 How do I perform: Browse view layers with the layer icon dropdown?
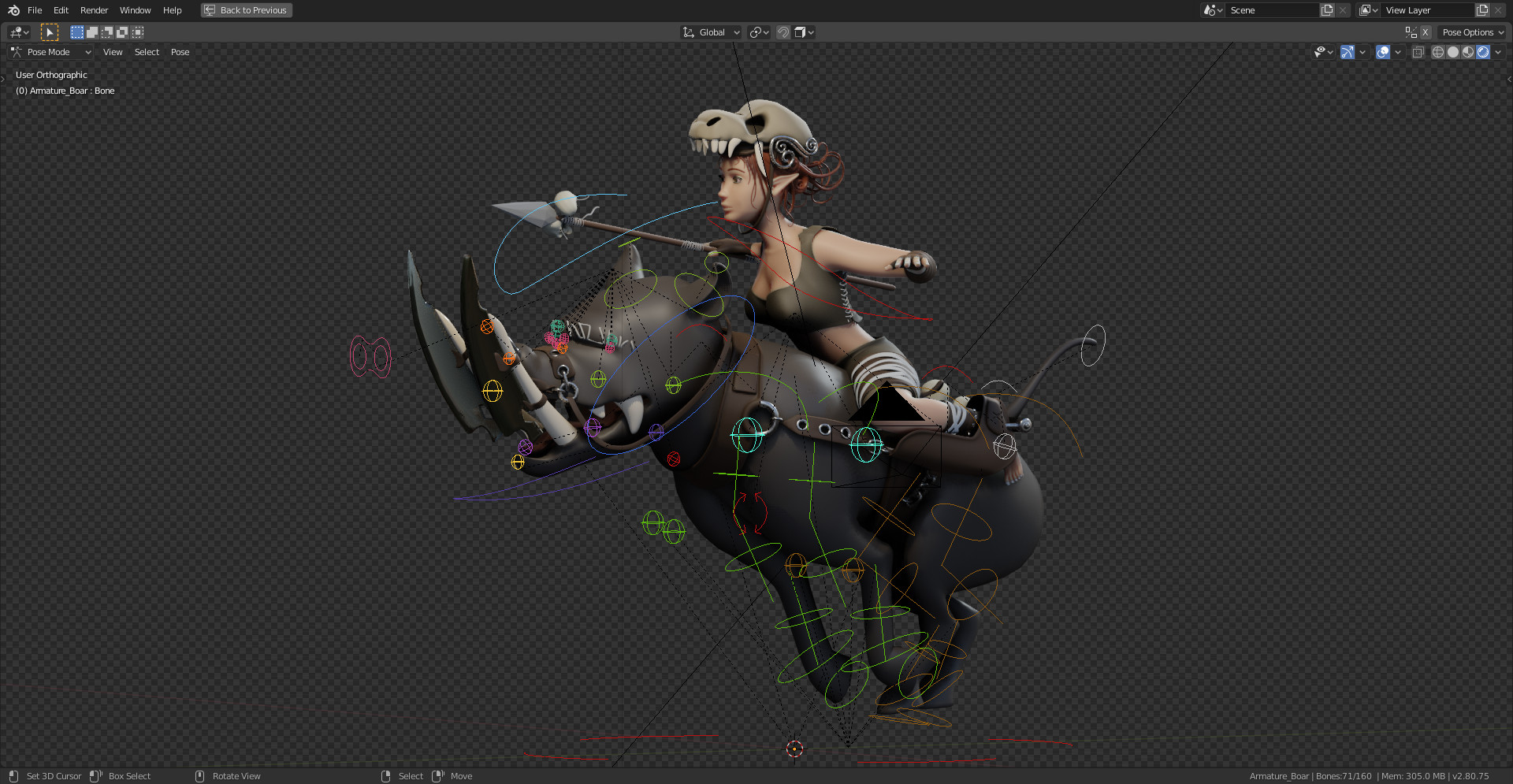pyautogui.click(x=1368, y=10)
